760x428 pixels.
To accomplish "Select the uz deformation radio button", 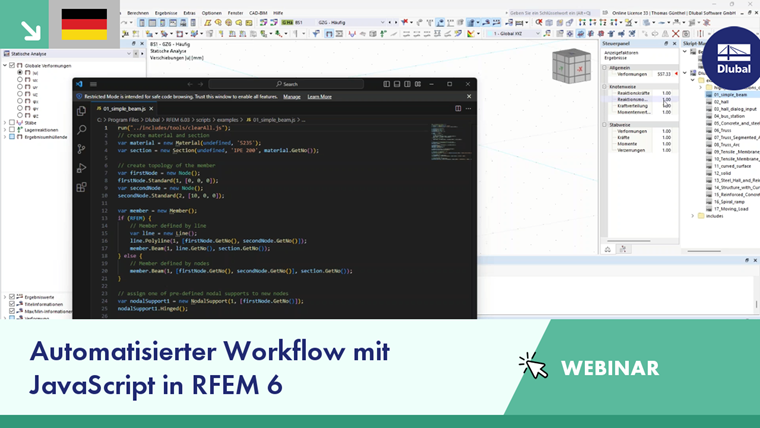I will 20,94.
